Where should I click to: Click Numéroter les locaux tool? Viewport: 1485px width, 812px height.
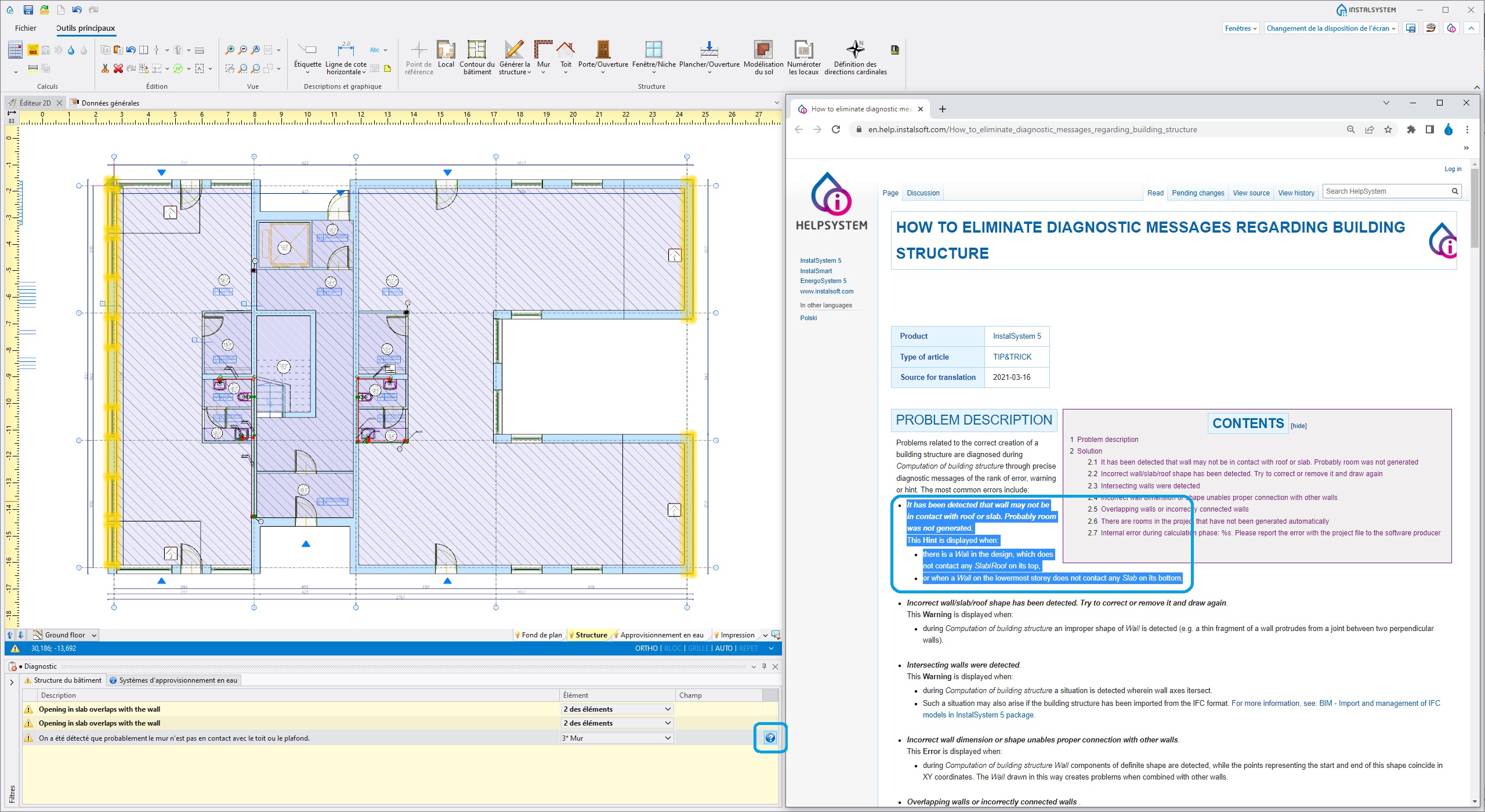(803, 58)
